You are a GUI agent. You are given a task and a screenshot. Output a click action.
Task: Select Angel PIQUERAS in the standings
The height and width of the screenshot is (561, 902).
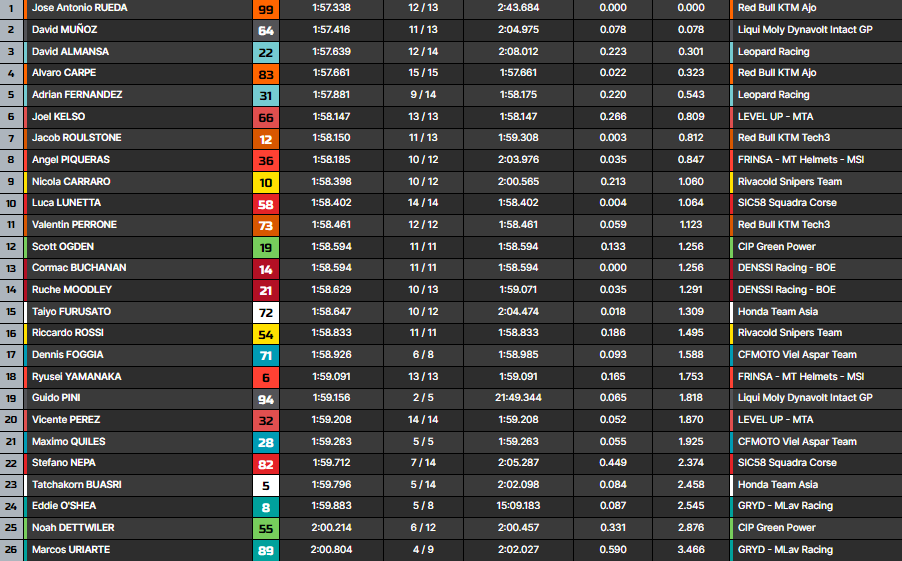71,160
